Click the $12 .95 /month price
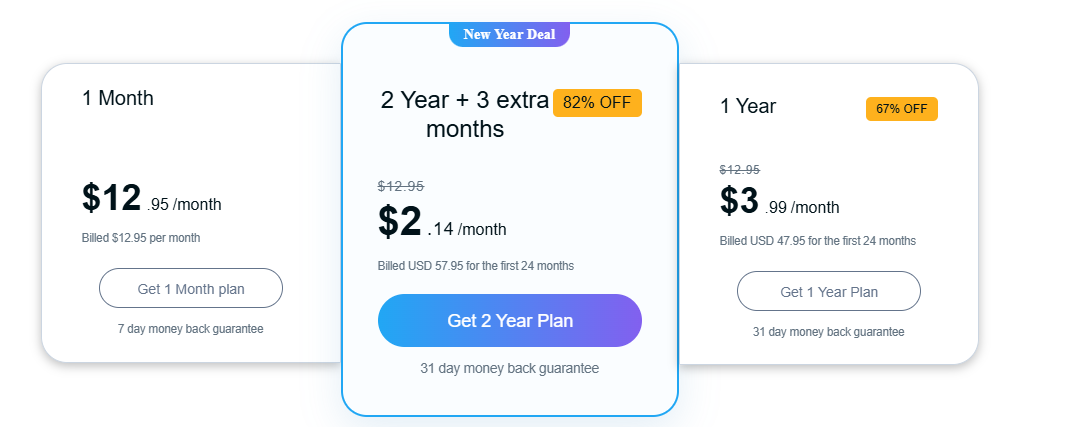 pyautogui.click(x=152, y=198)
